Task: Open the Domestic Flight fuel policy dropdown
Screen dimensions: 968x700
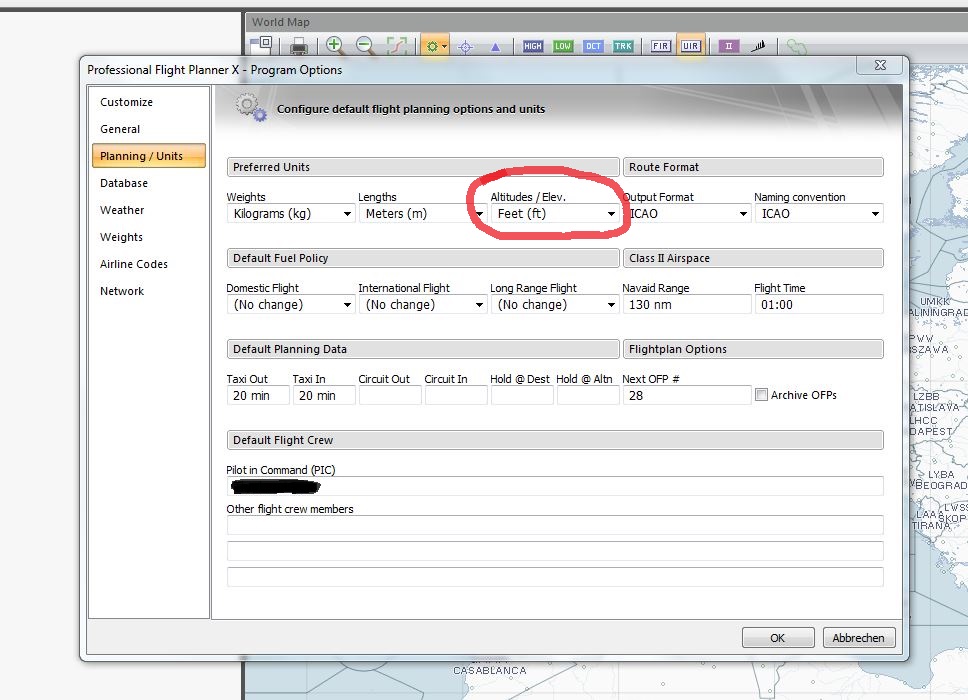Action: point(291,304)
